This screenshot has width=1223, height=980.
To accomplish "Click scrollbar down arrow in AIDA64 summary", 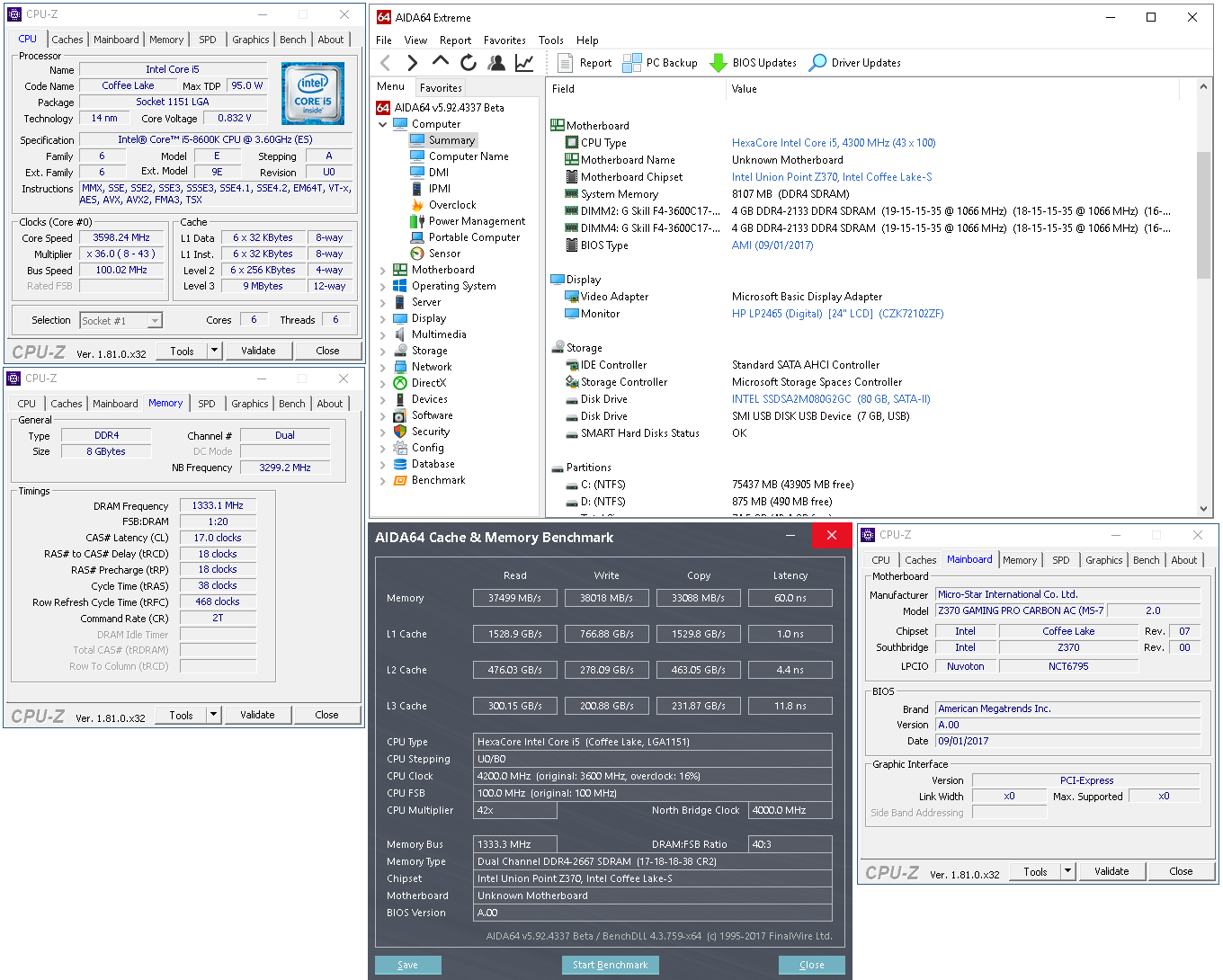I will click(x=1203, y=509).
